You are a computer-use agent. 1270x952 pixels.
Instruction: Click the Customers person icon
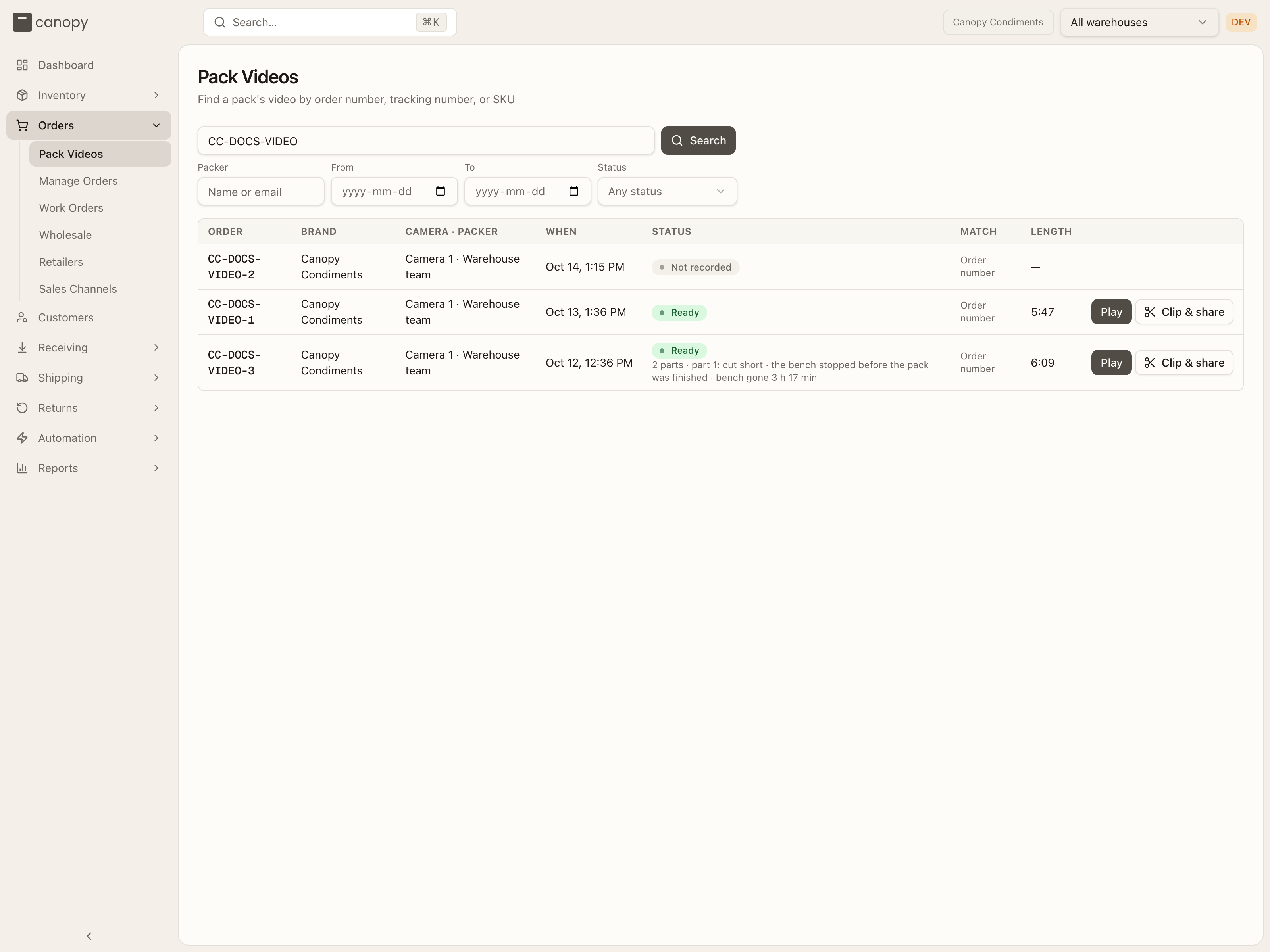22,317
